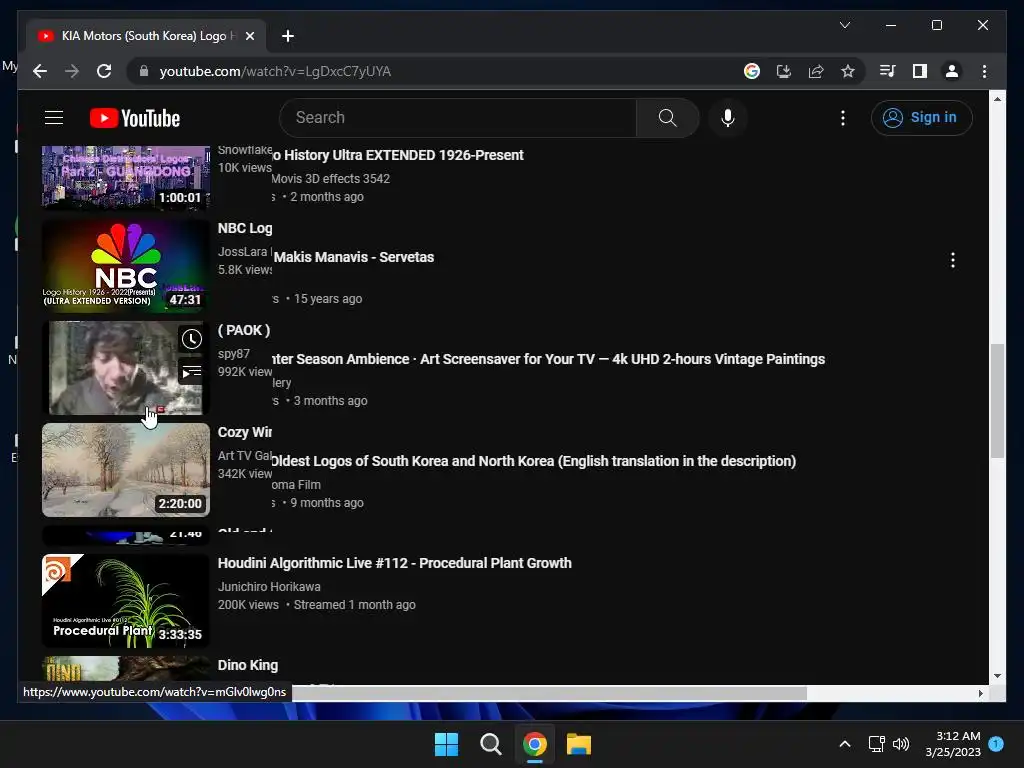Open the Windows Start menu
Image resolution: width=1024 pixels, height=768 pixels.
pos(446,744)
